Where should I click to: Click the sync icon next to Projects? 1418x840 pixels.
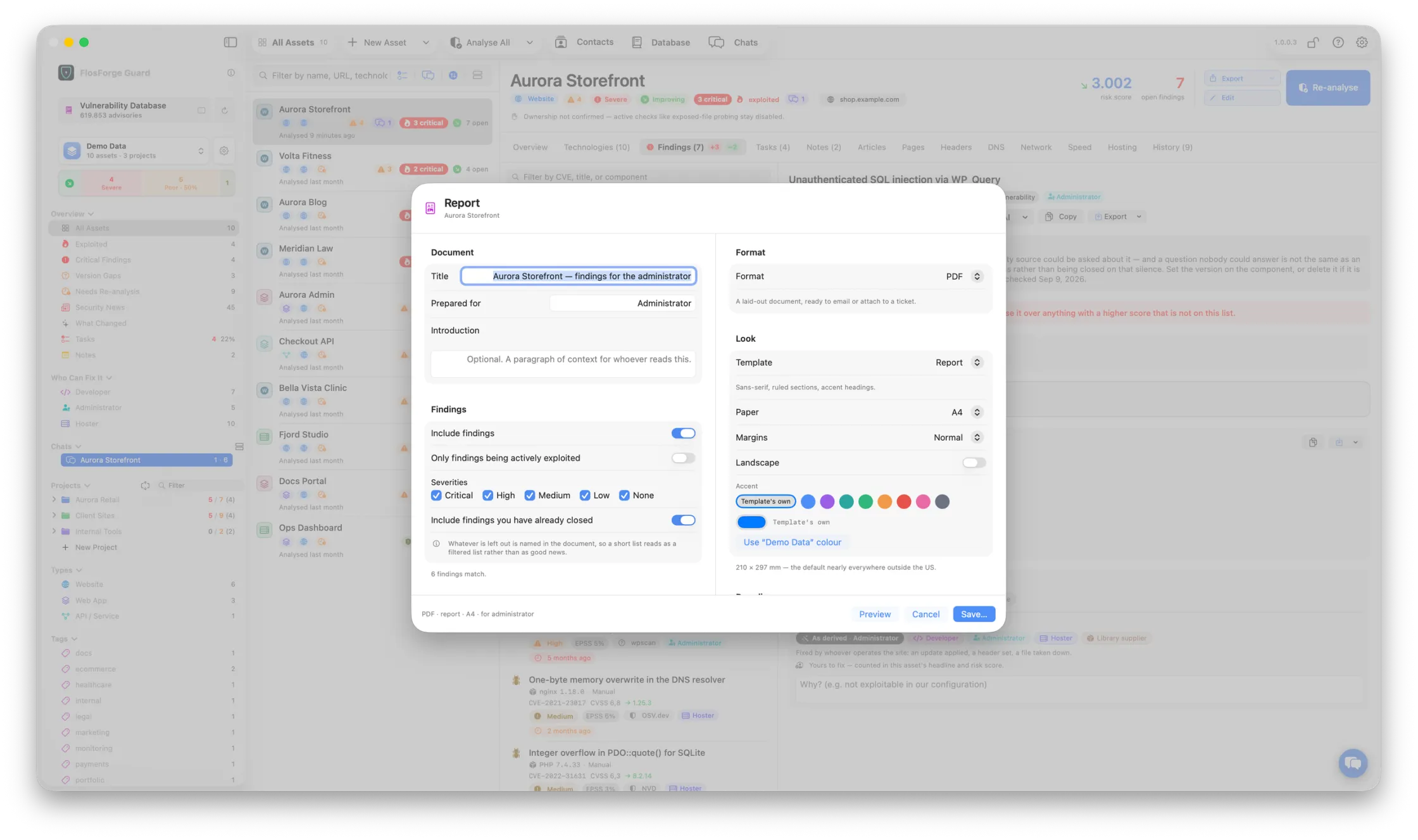point(145,486)
